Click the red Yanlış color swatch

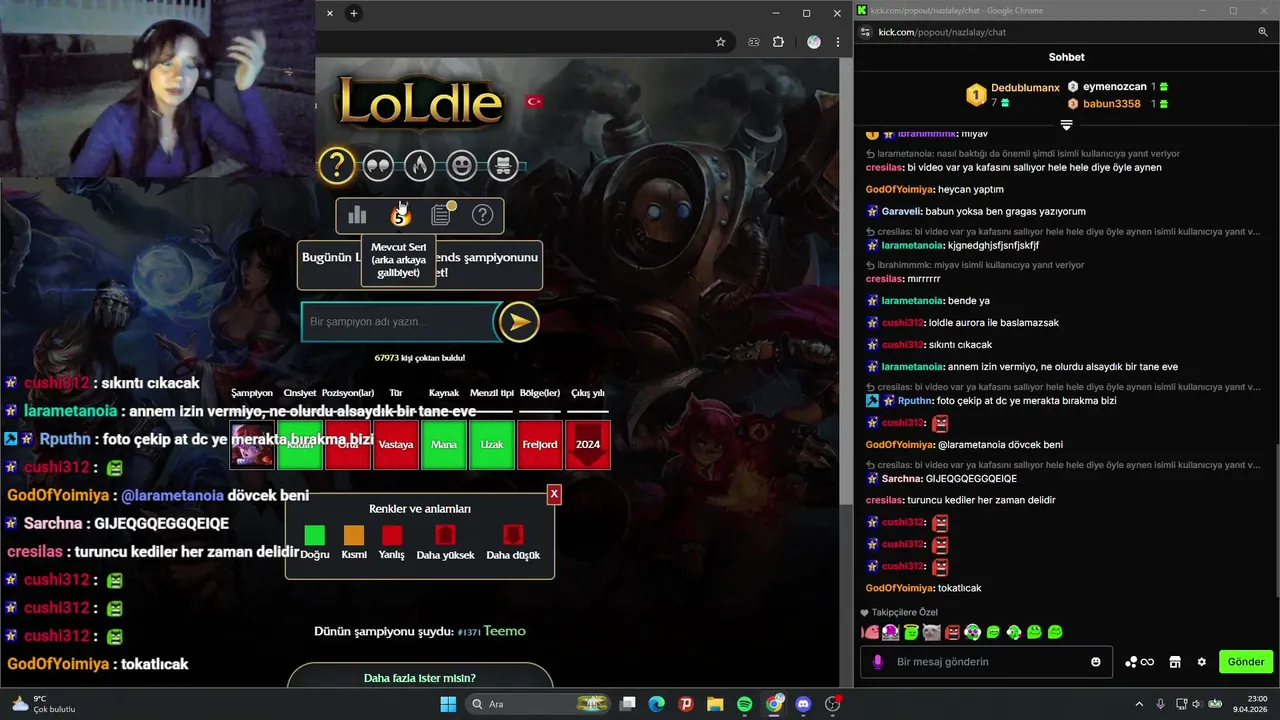[392, 535]
